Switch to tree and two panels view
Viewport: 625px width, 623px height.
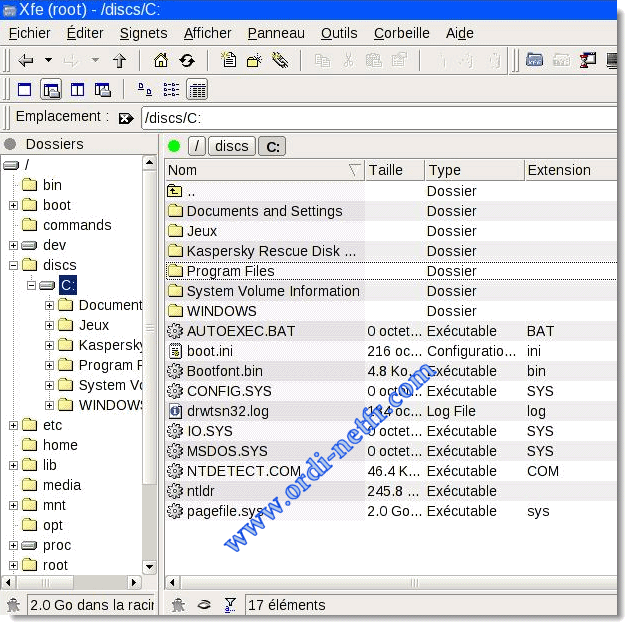pos(103,90)
